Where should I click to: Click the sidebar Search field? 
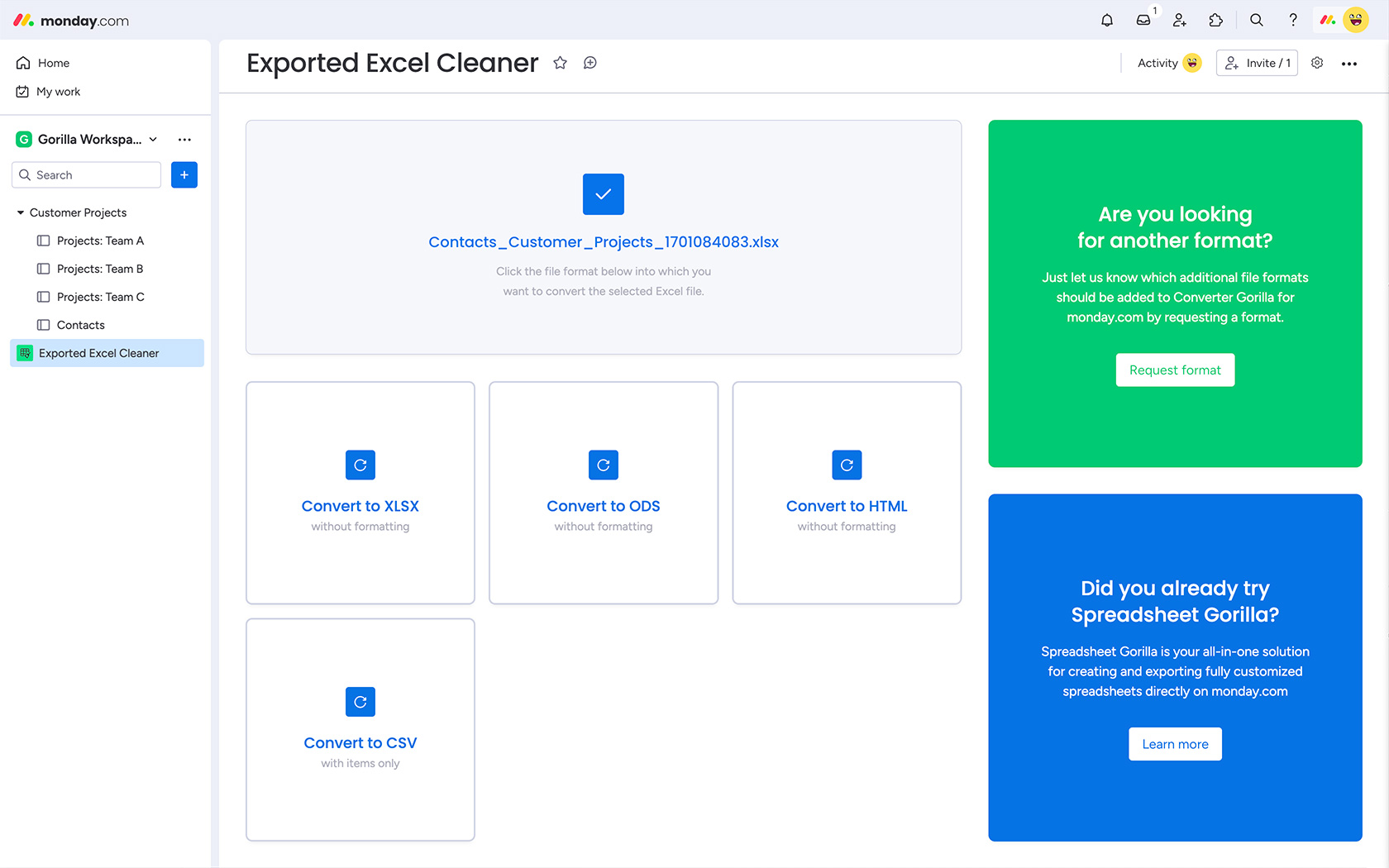87,175
